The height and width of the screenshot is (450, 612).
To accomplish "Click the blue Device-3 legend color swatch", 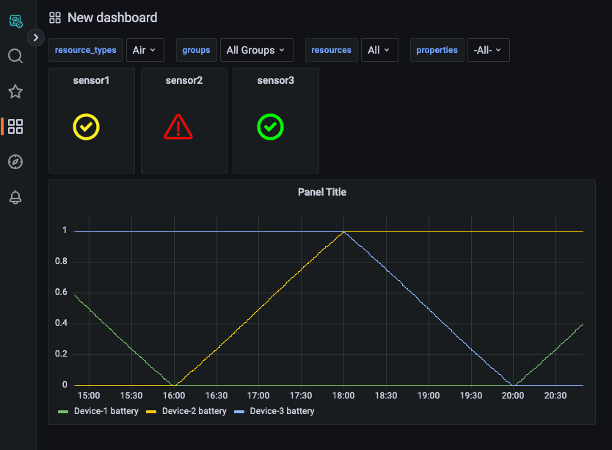I will click(x=239, y=411).
